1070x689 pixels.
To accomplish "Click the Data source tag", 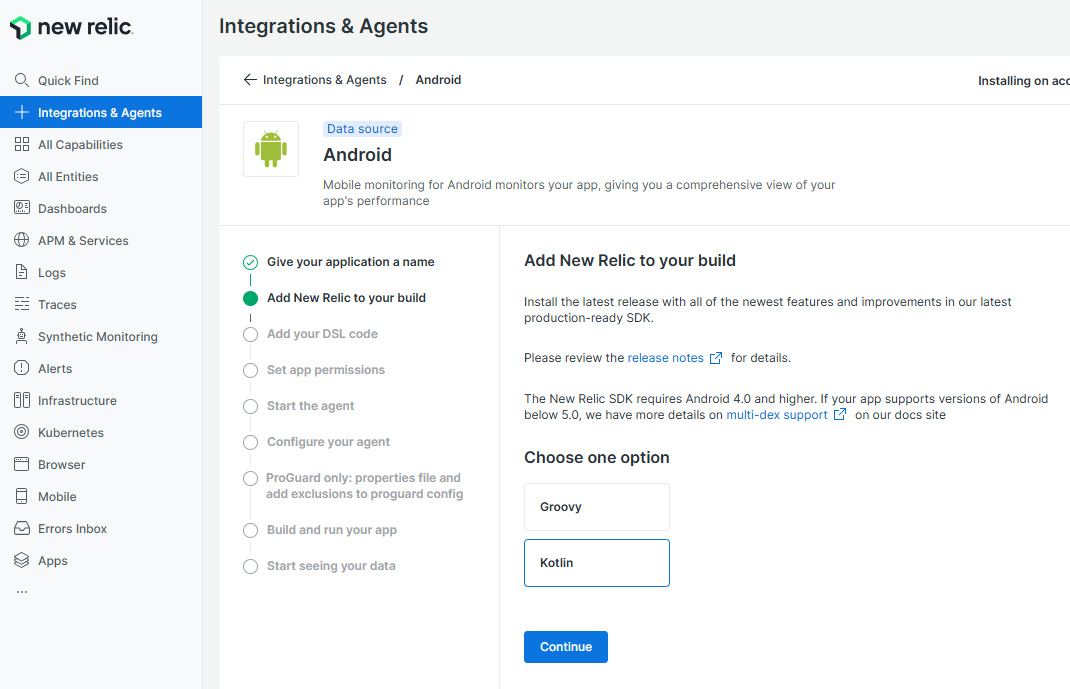I will (362, 129).
